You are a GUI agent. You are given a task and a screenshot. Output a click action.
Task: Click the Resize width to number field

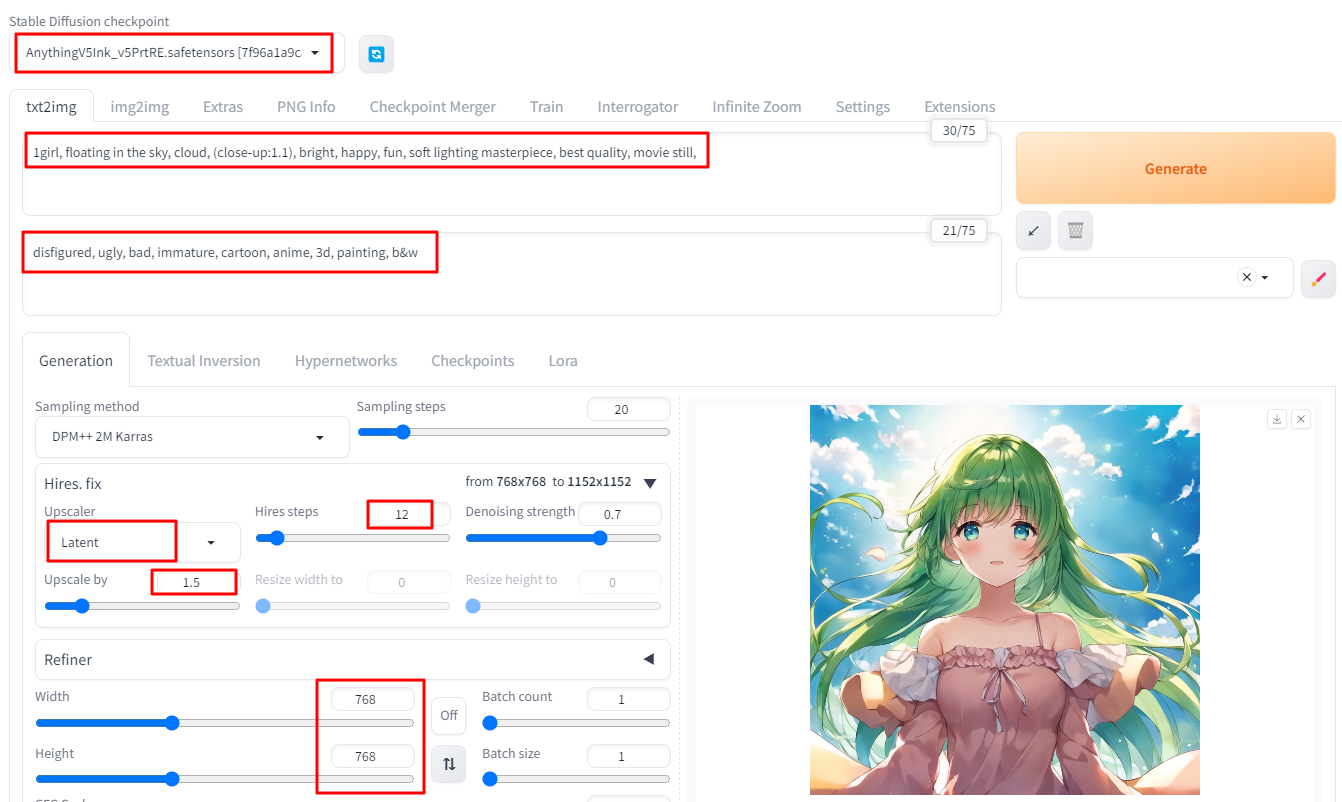point(408,582)
